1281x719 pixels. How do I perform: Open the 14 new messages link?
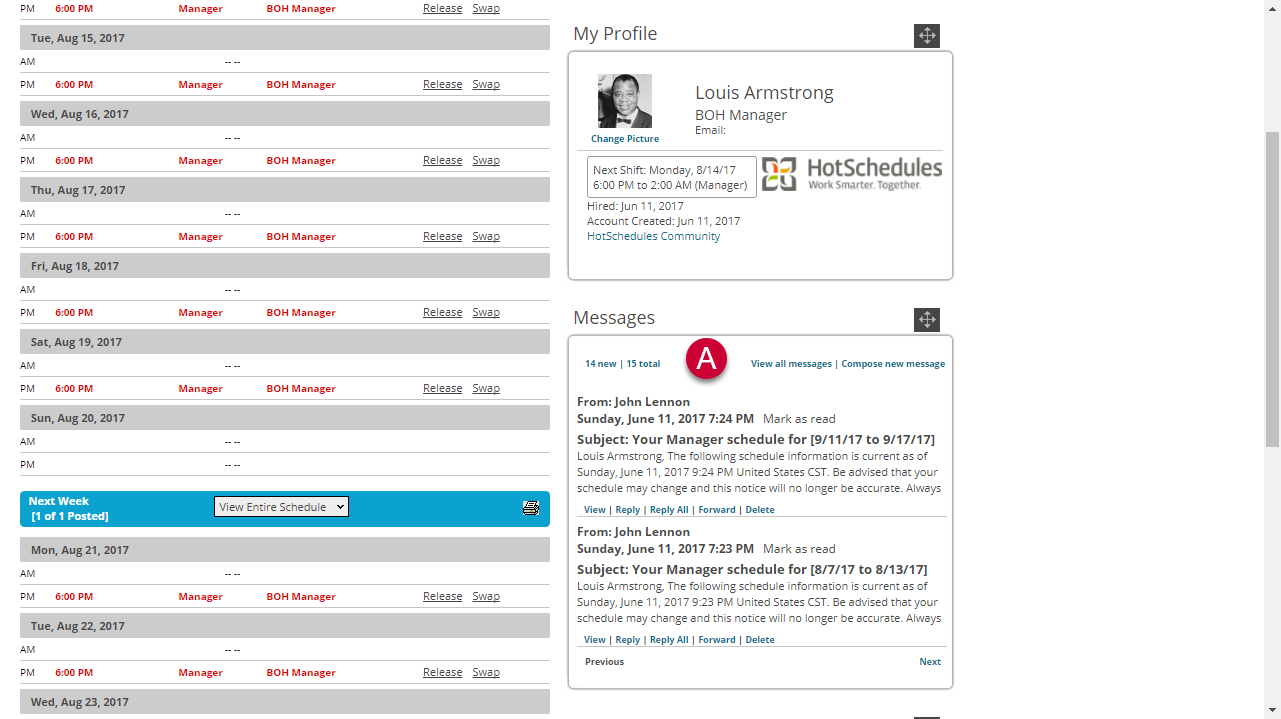coord(600,364)
